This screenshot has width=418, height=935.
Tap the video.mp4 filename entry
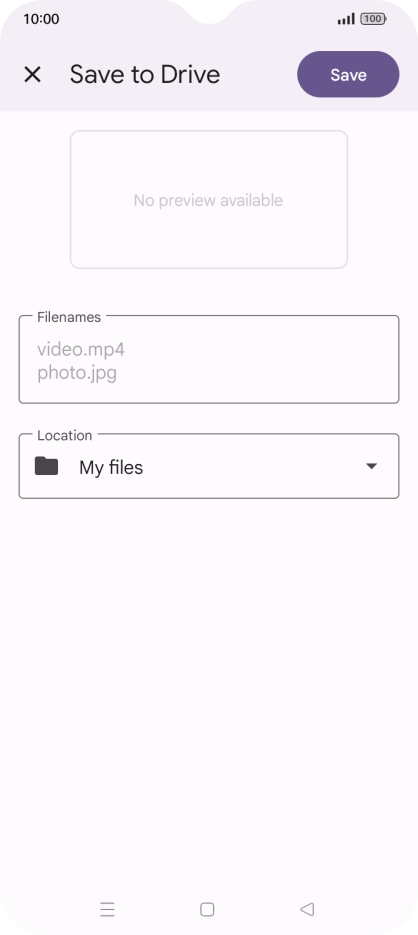[81, 349]
